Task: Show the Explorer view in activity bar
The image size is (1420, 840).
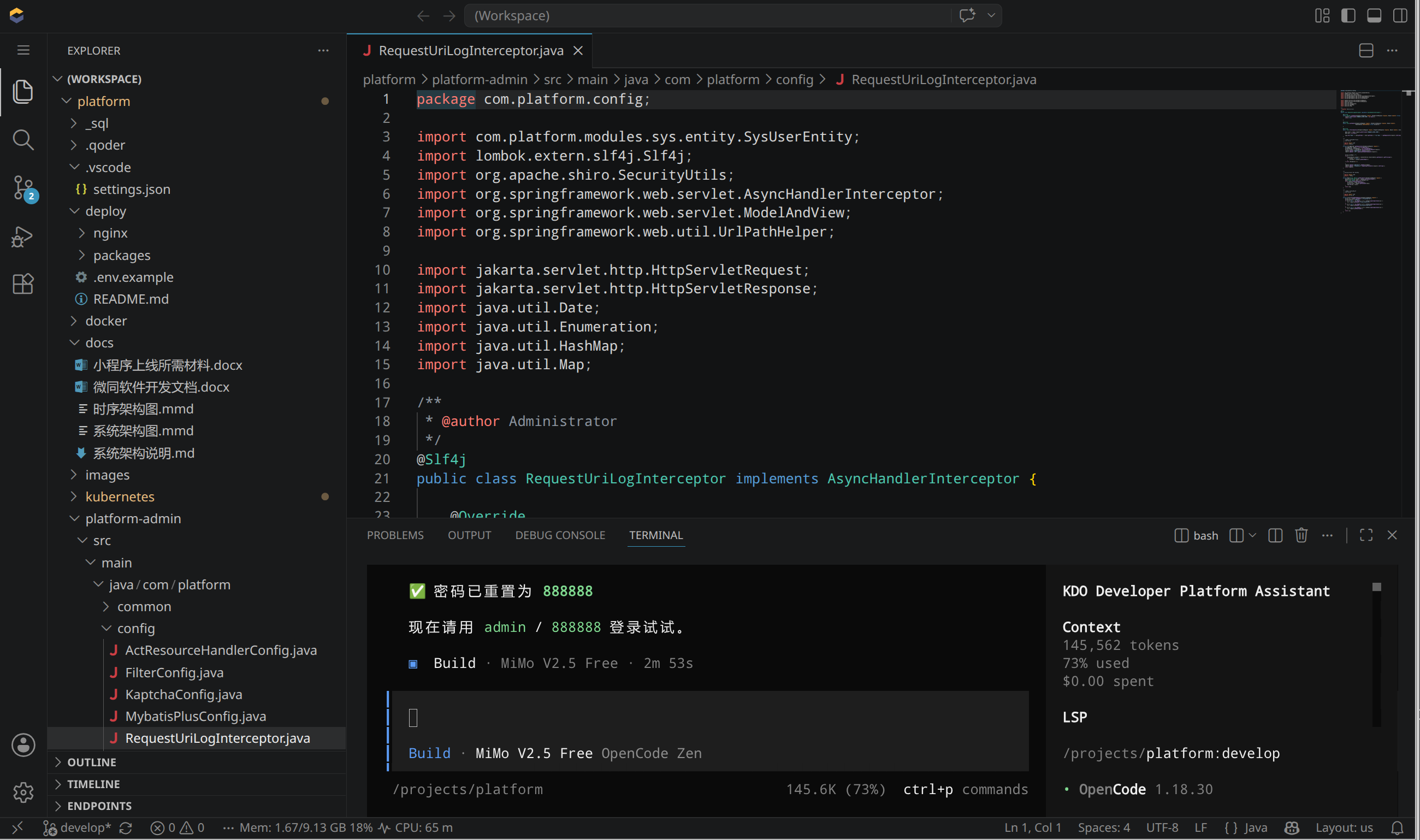Action: (x=23, y=92)
